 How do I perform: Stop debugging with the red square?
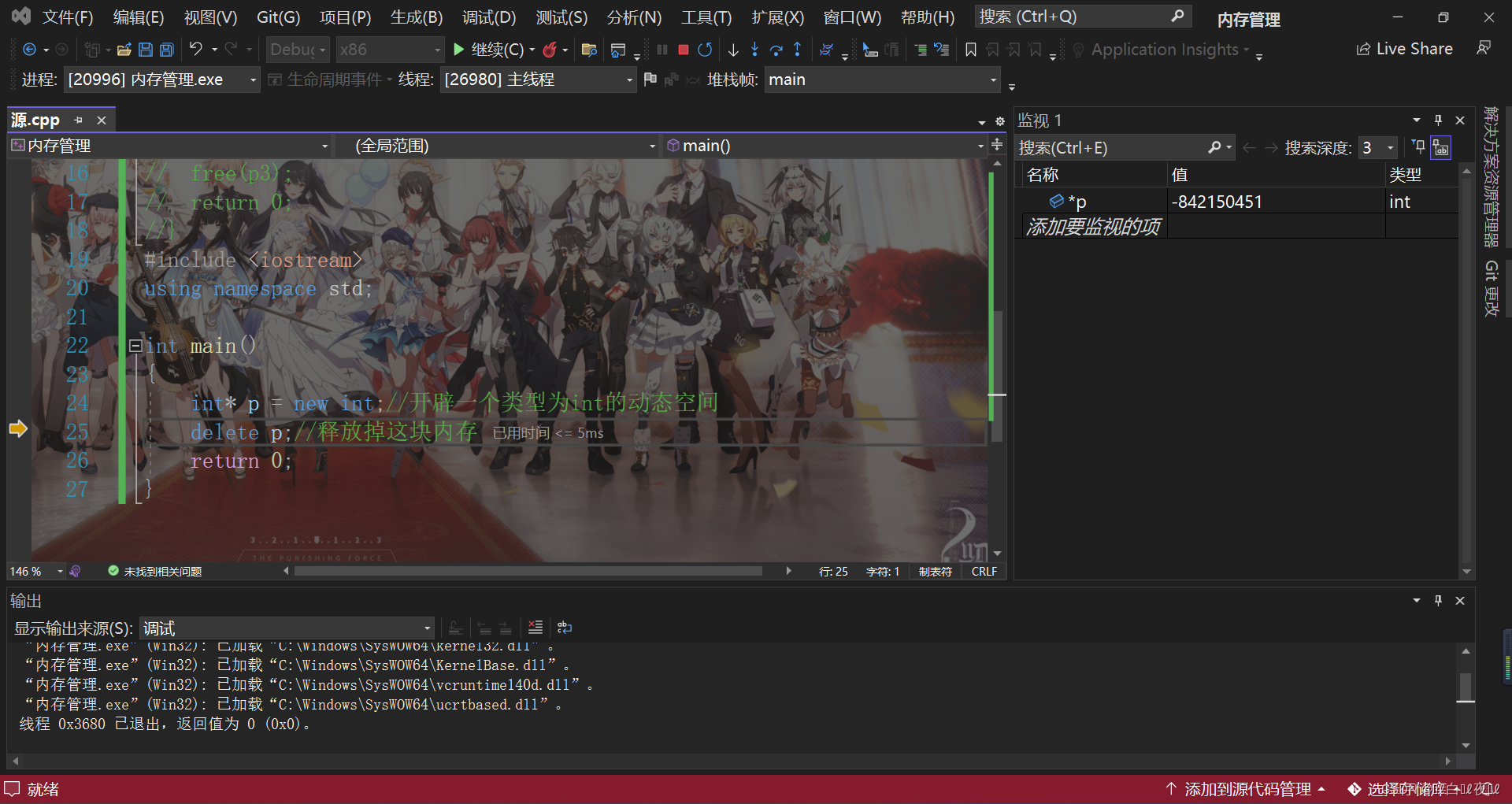click(x=684, y=50)
